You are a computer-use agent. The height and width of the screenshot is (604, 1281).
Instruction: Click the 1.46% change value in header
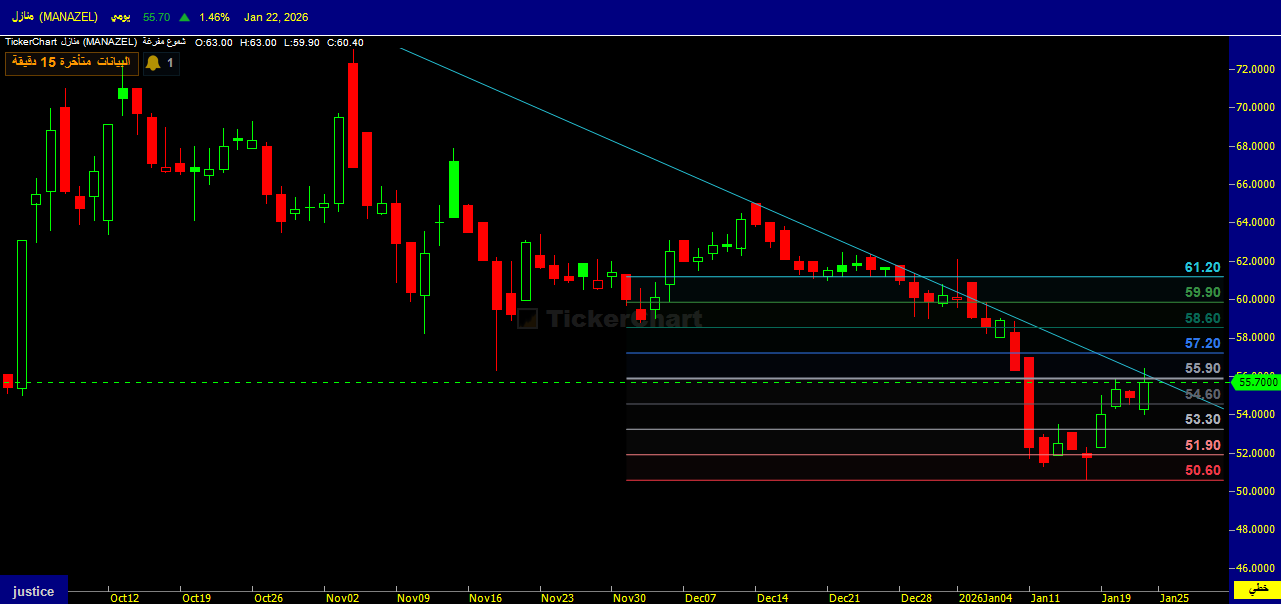[x=214, y=17]
